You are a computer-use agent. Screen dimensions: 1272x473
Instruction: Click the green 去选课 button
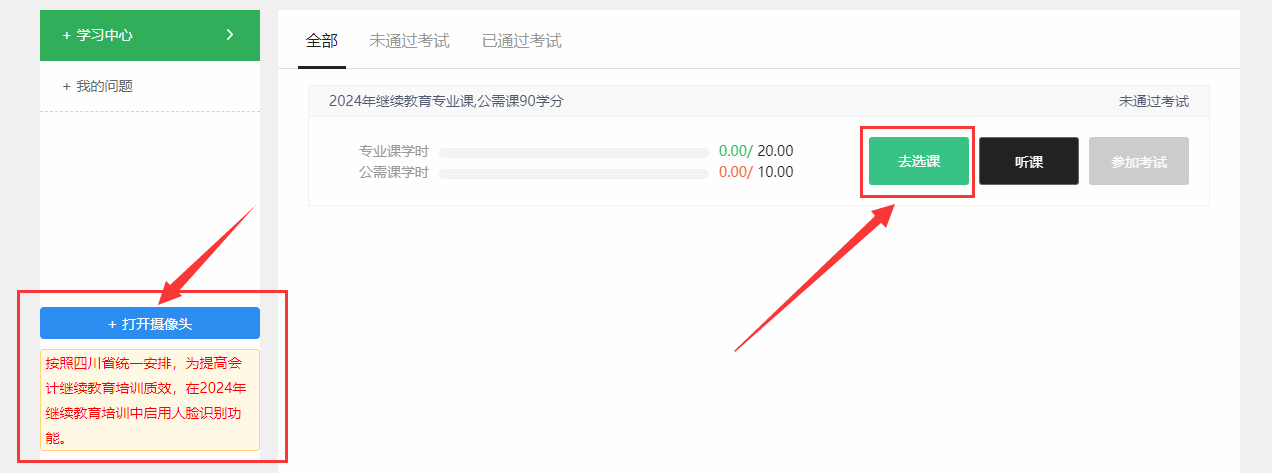[919, 161]
